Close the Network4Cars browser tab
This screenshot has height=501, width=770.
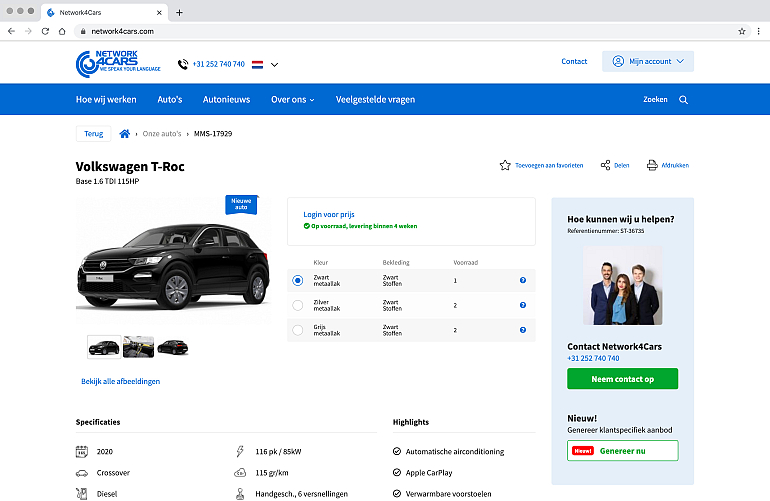click(159, 13)
